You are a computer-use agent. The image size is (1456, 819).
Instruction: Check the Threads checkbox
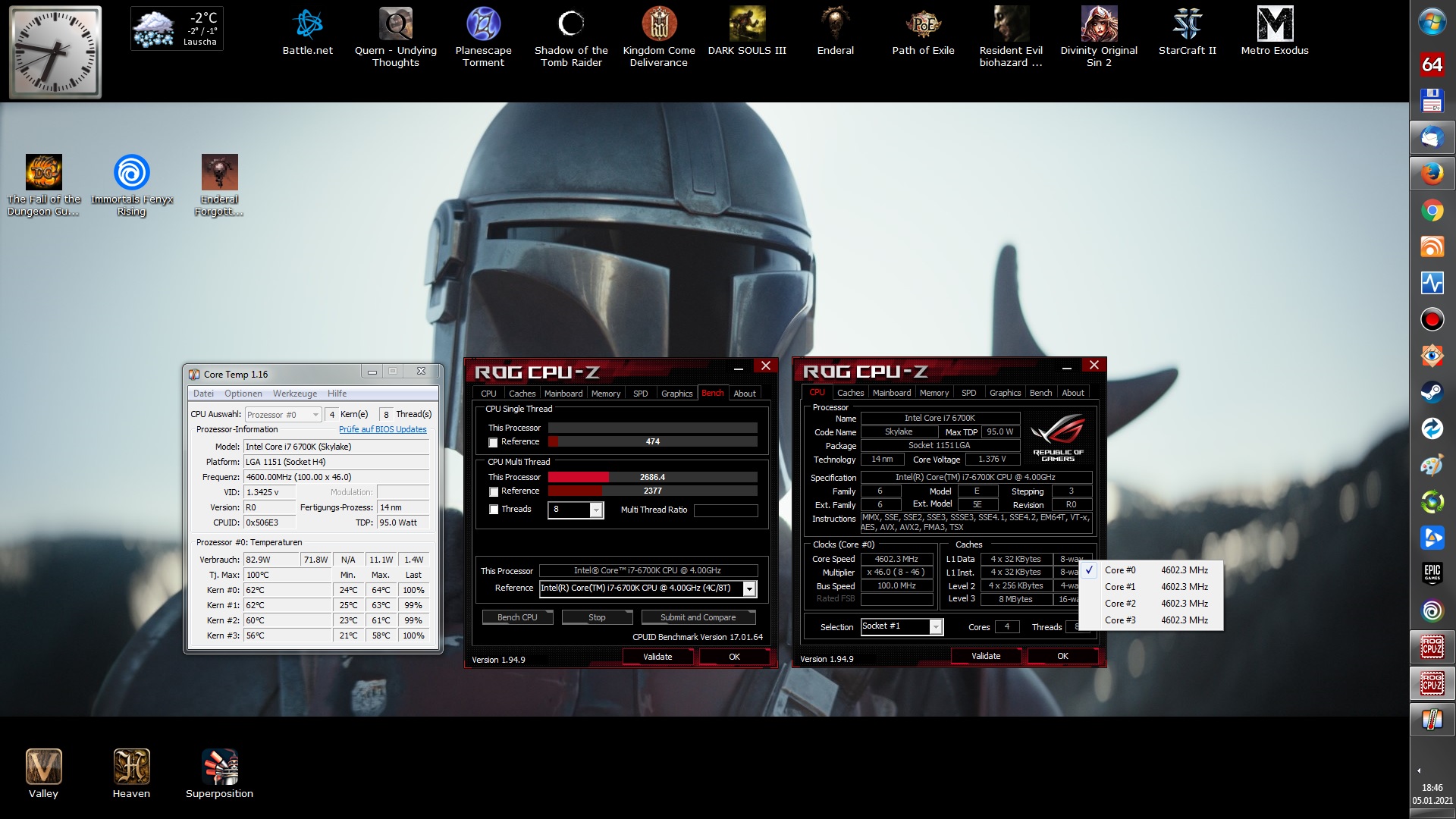point(494,510)
